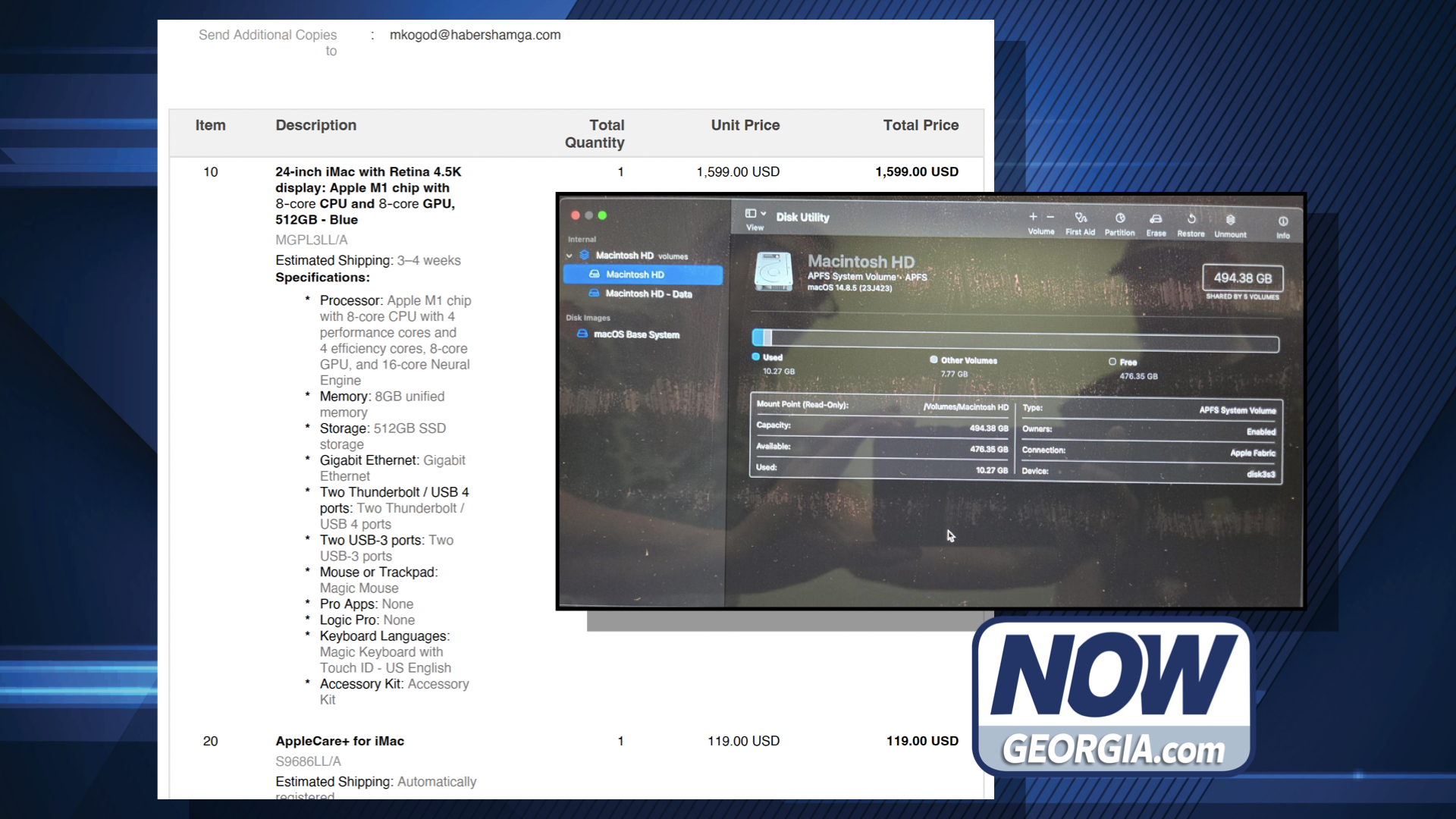The image size is (1456, 819).
Task: Click the Owners Enabled value
Action: click(x=1261, y=431)
